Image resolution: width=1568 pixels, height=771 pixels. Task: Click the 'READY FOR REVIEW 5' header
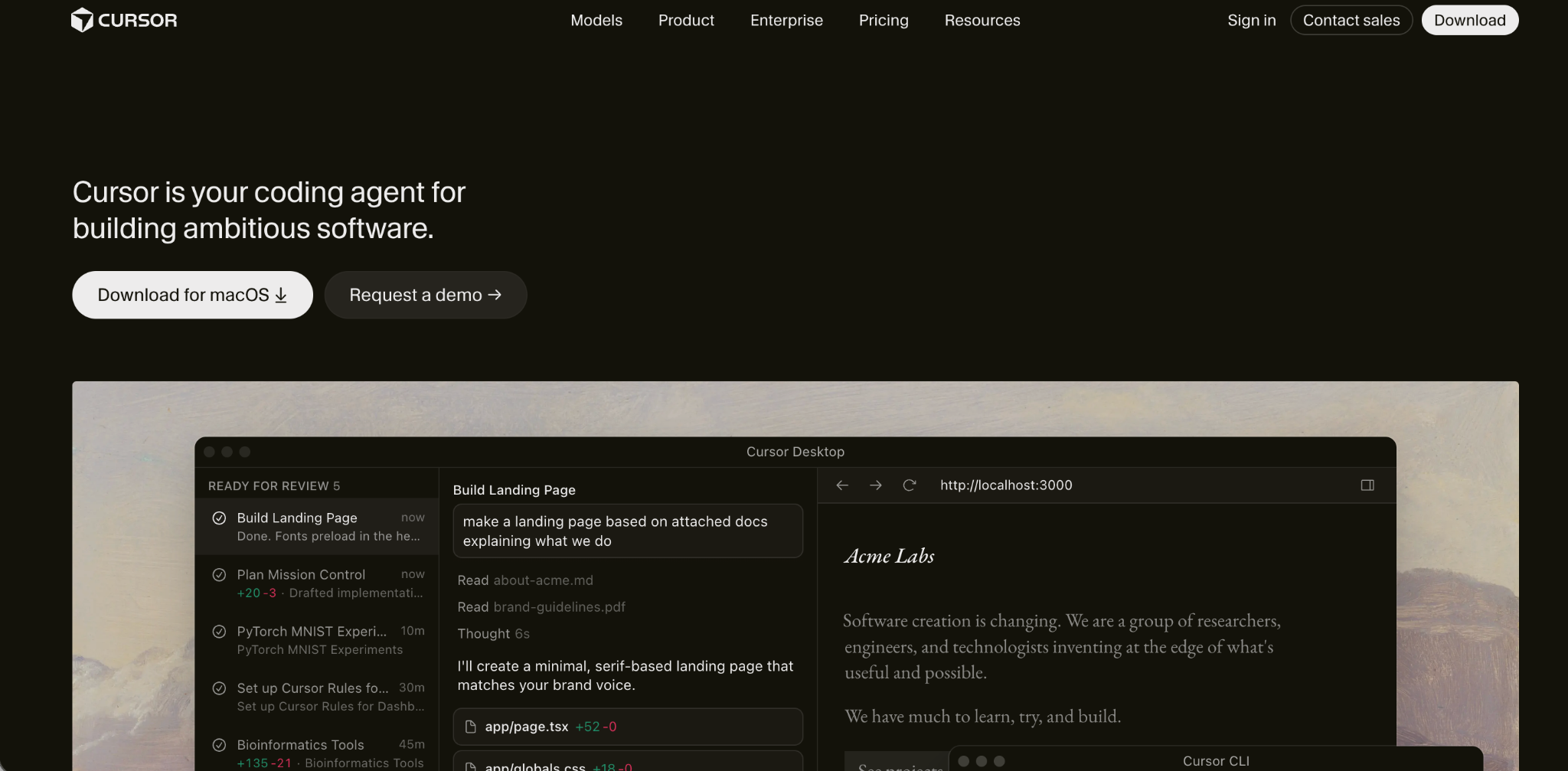pos(274,486)
